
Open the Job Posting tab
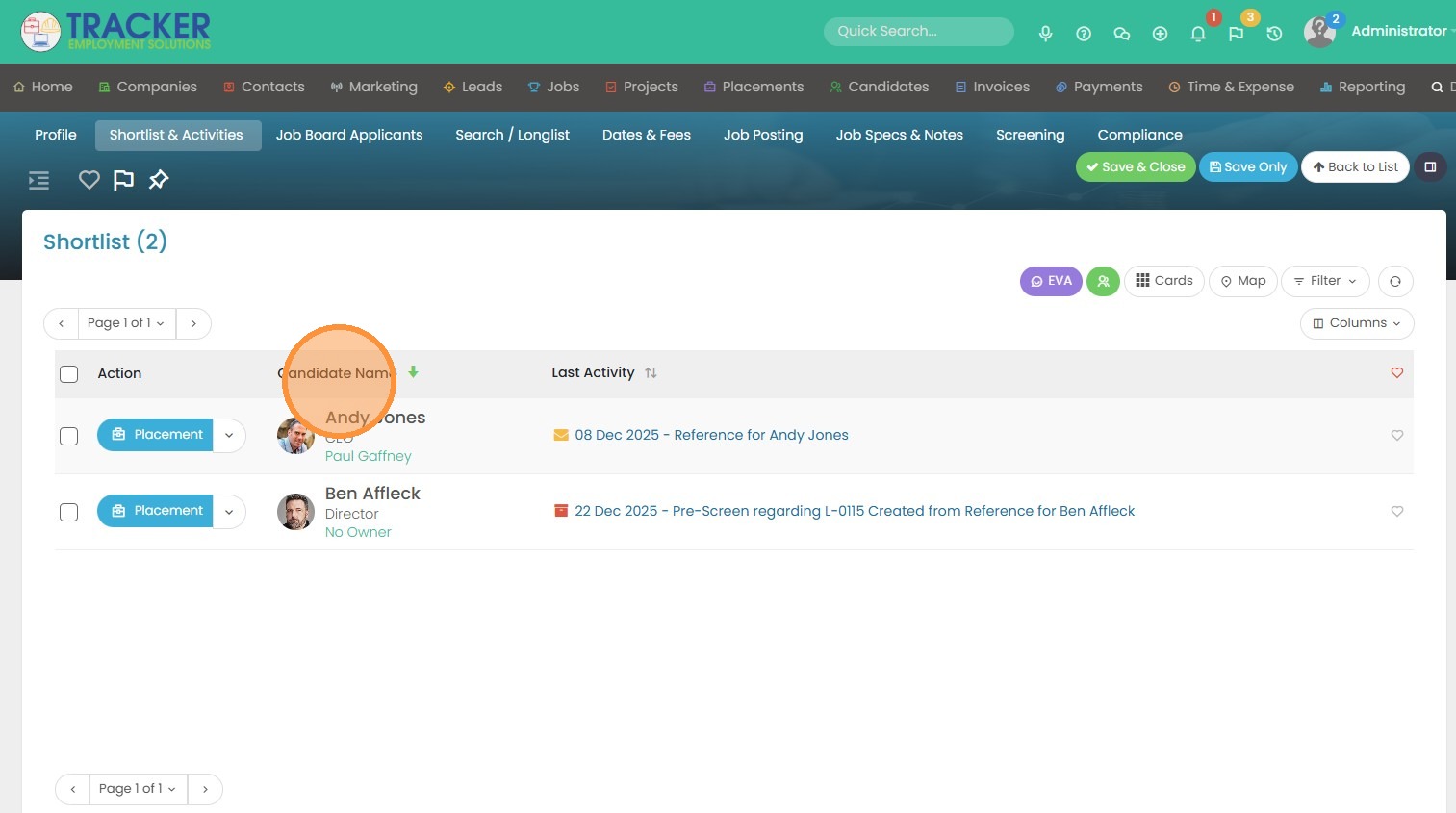click(x=763, y=135)
